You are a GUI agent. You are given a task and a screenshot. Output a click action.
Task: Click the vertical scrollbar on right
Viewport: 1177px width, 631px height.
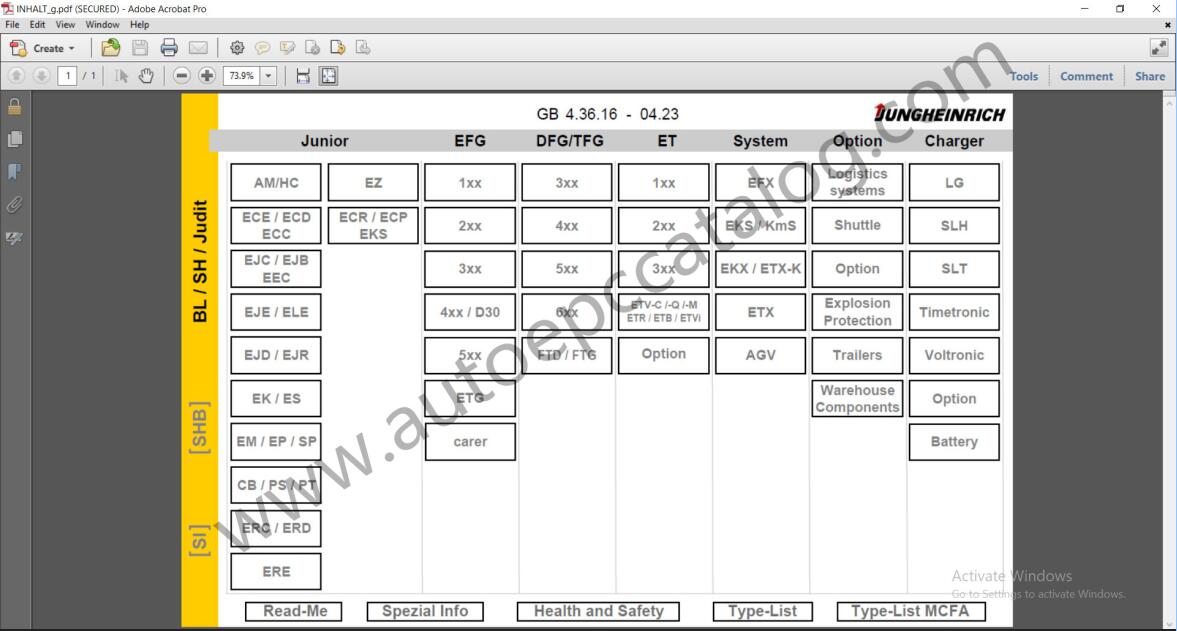click(1169, 360)
